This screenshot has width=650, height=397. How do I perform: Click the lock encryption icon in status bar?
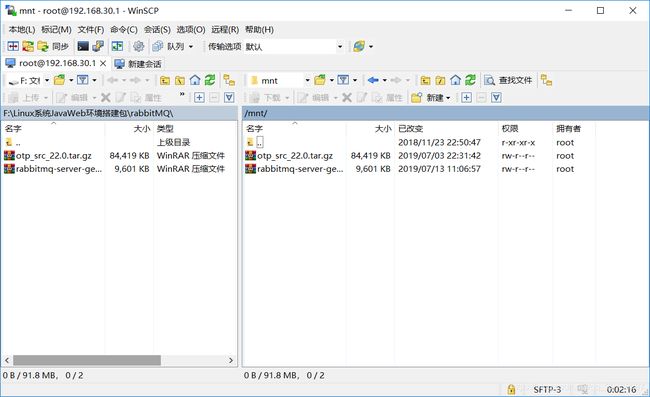[511, 389]
